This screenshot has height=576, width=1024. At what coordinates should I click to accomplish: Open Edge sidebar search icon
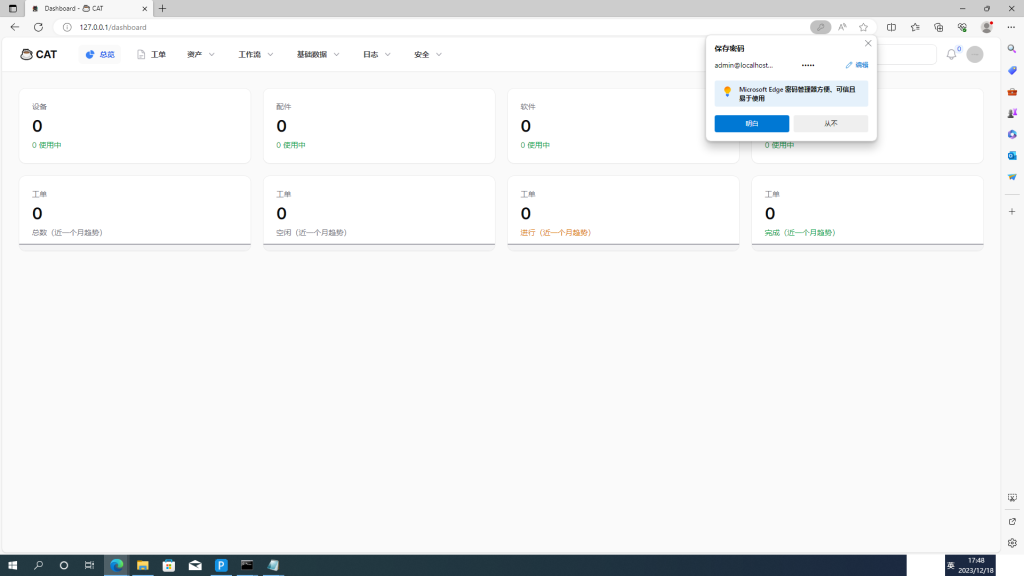coord(1012,49)
